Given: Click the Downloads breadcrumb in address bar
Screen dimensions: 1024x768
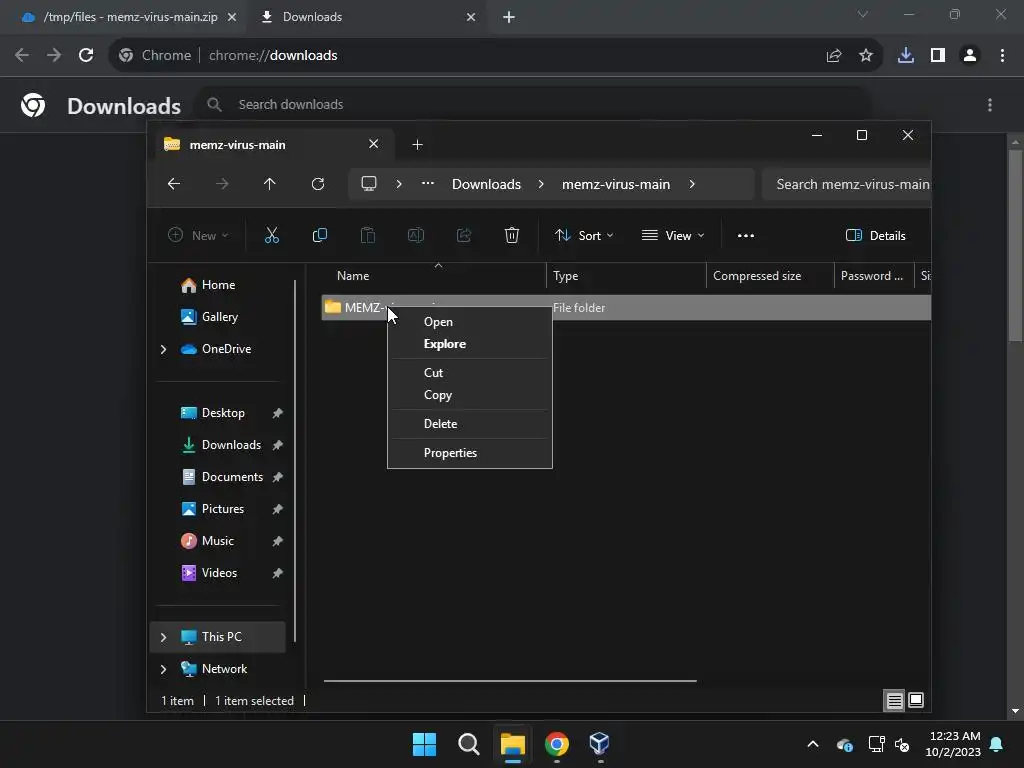Looking at the screenshot, I should coord(487,184).
